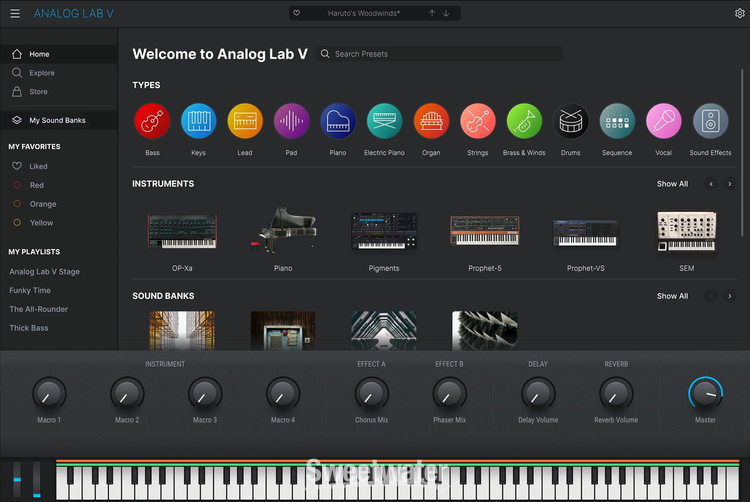Select the Strings type icon
This screenshot has height=502, width=750.
(477, 121)
